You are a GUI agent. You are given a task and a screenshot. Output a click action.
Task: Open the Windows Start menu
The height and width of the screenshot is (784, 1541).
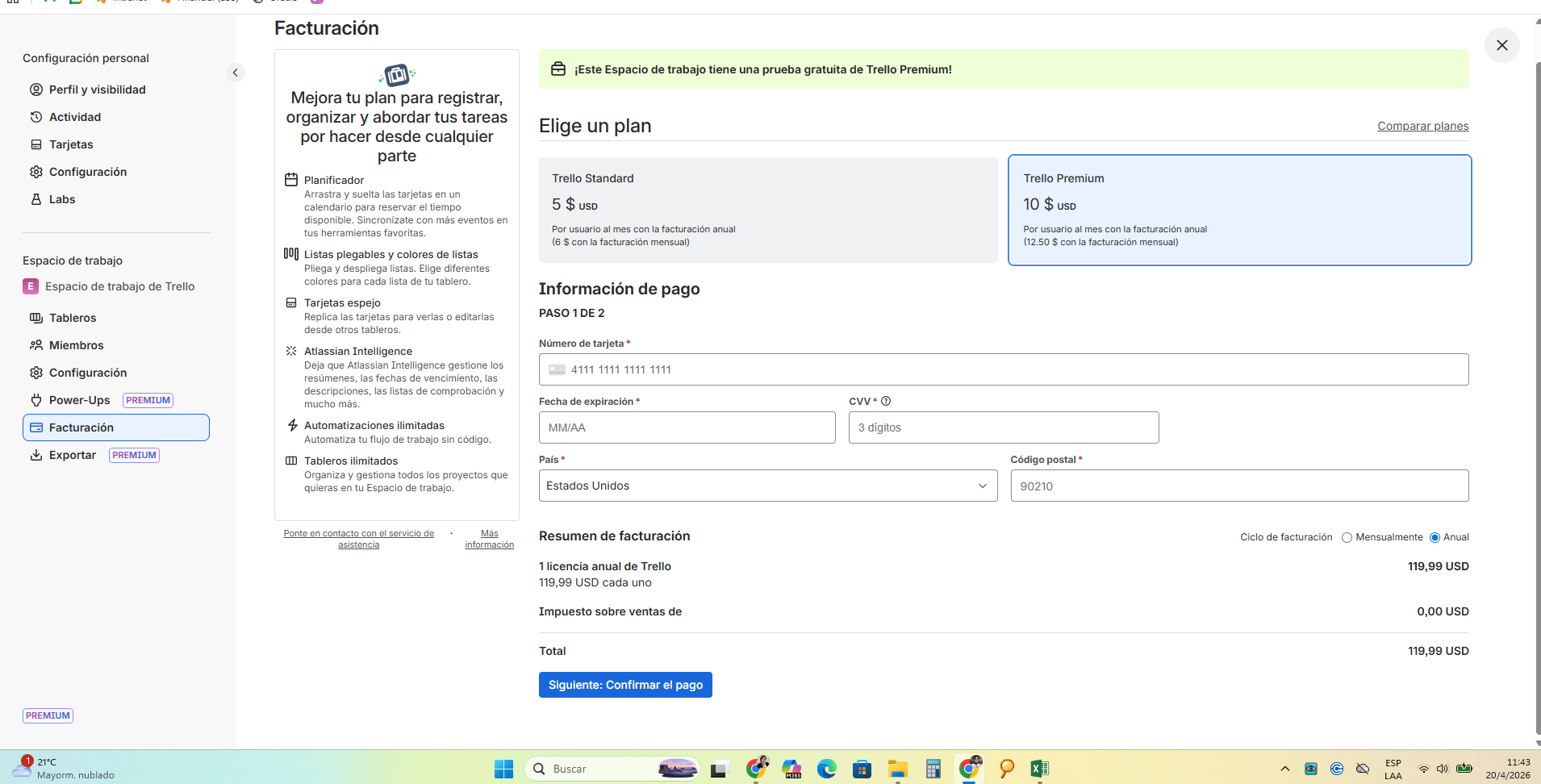pyautogui.click(x=504, y=769)
